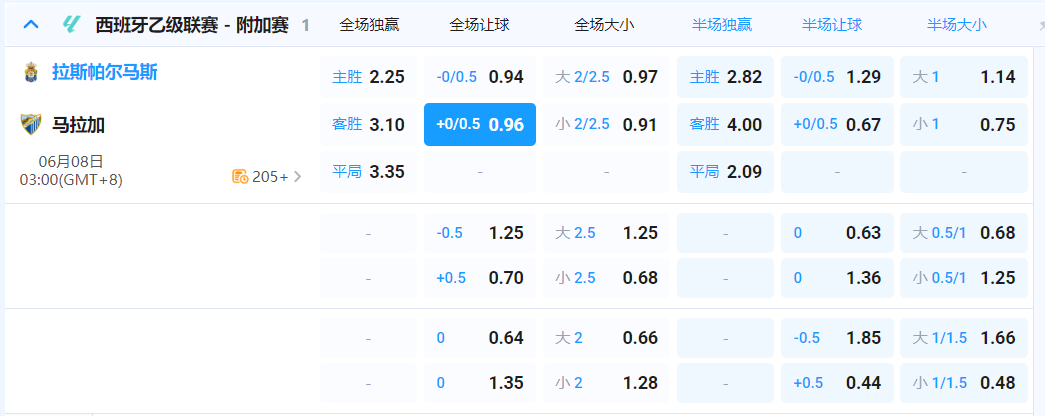The height and width of the screenshot is (416, 1045).
Task: Pick full-time 平局 odds 3.35
Action: pos(369,172)
